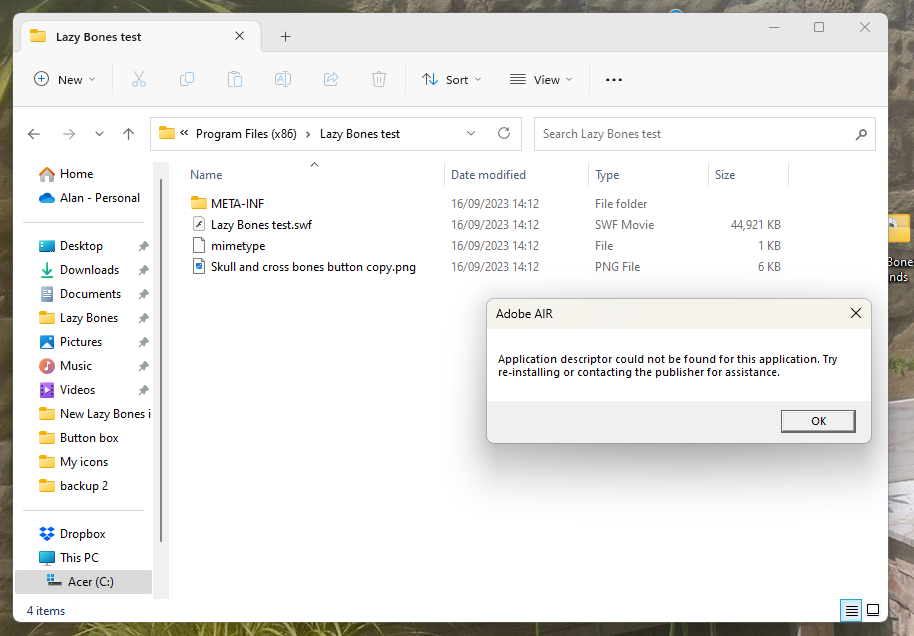Open Acer (C:) drive
Image resolution: width=914 pixels, height=636 pixels.
83,581
